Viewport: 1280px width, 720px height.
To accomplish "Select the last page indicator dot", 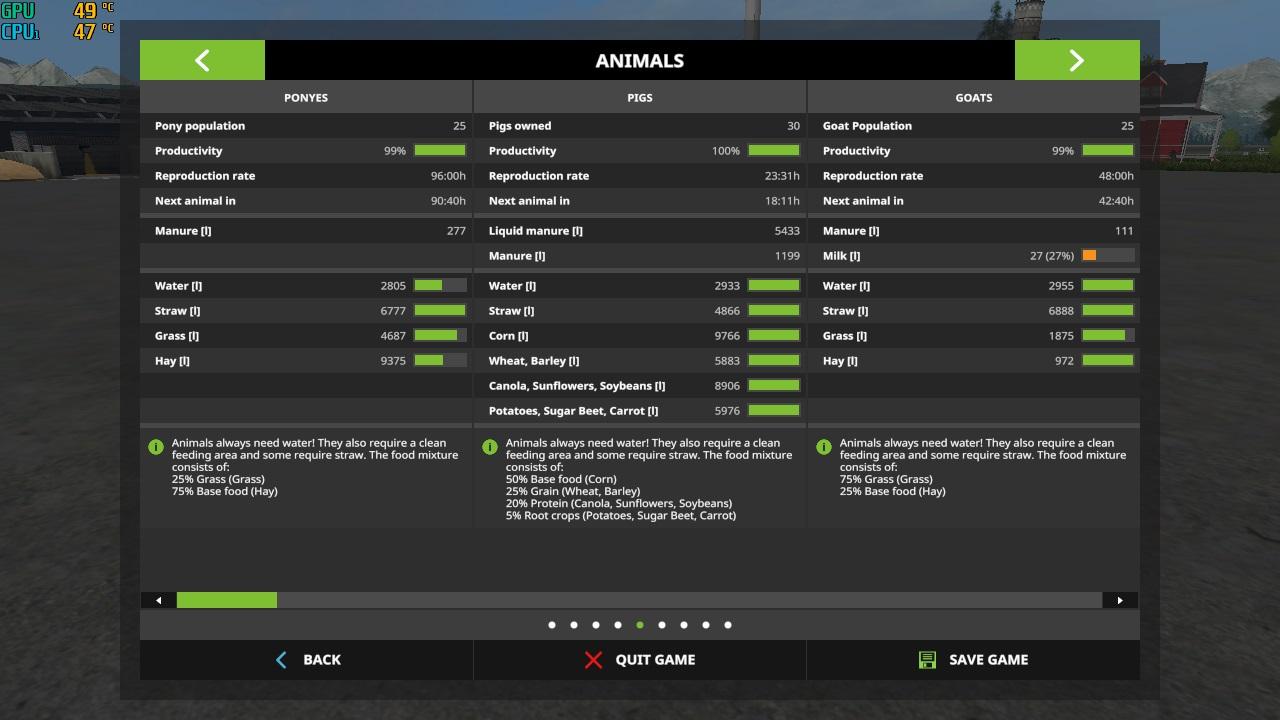I will [x=728, y=625].
